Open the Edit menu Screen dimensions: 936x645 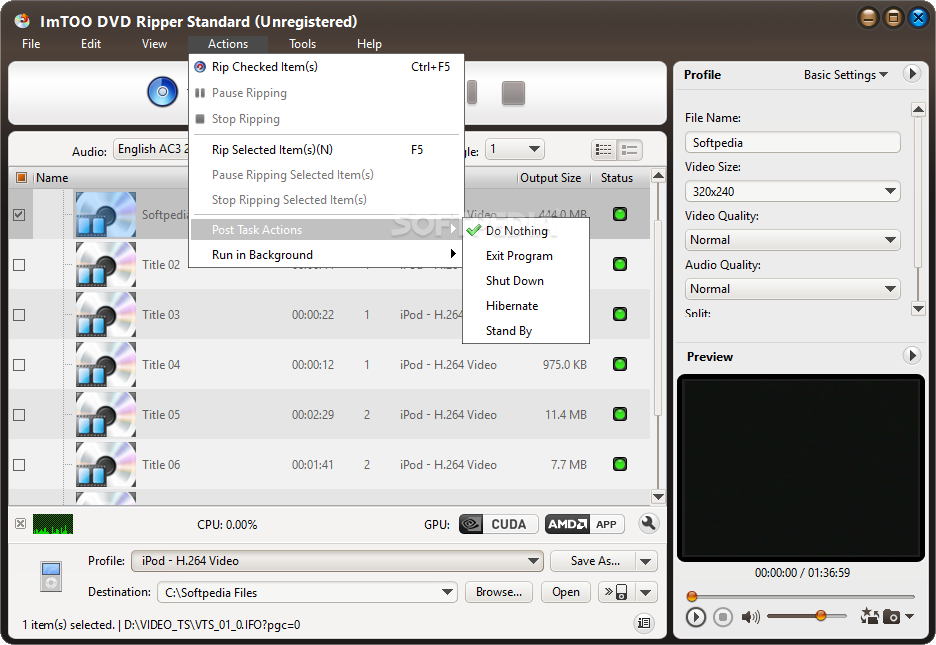[x=91, y=44]
